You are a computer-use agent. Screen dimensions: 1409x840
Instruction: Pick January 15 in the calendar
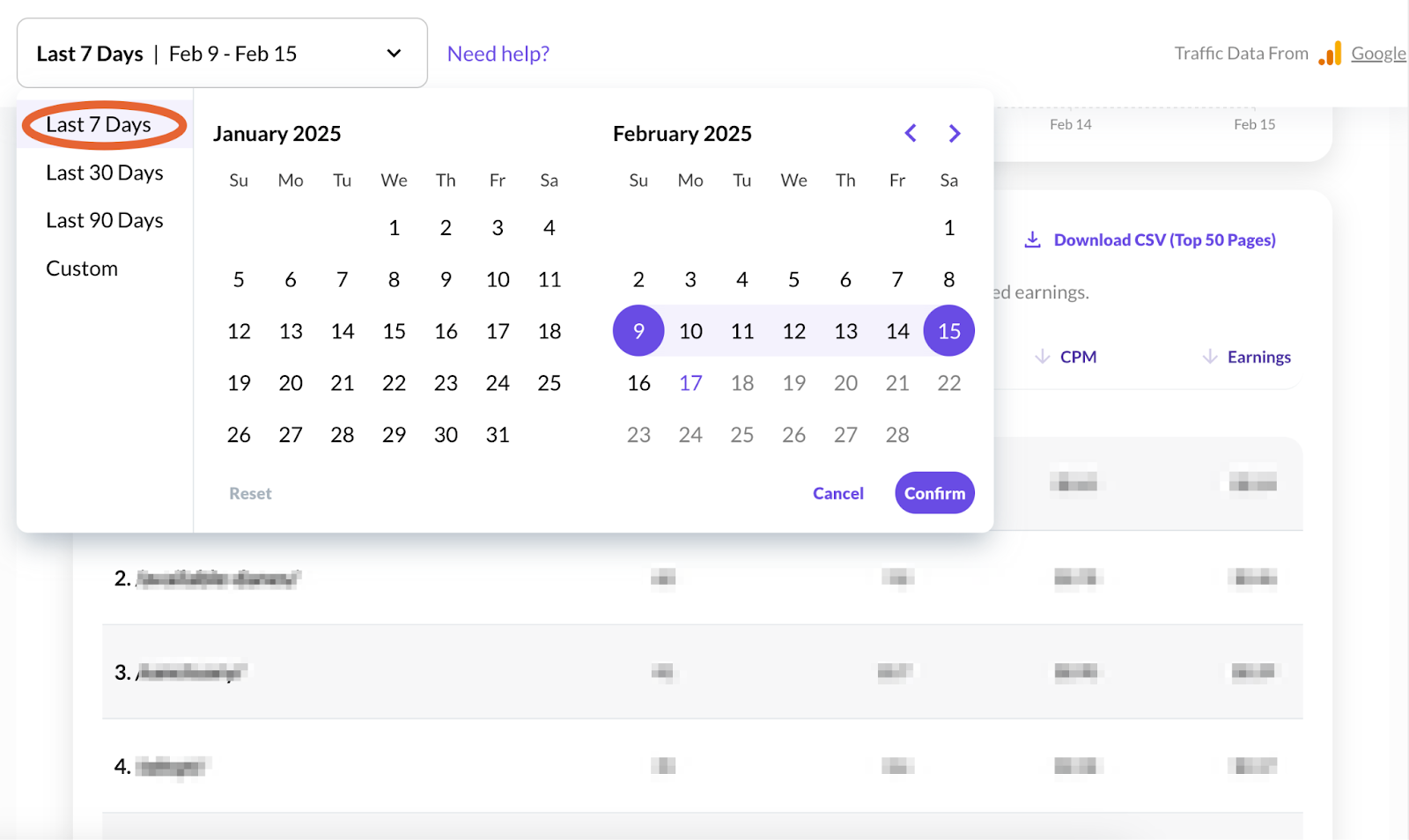point(394,331)
